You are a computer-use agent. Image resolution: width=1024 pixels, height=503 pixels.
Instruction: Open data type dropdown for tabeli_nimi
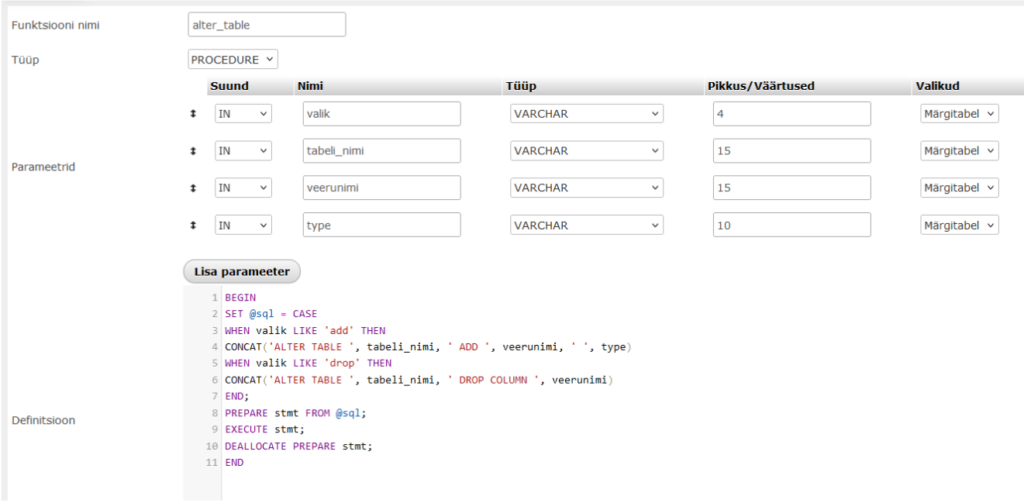point(586,151)
